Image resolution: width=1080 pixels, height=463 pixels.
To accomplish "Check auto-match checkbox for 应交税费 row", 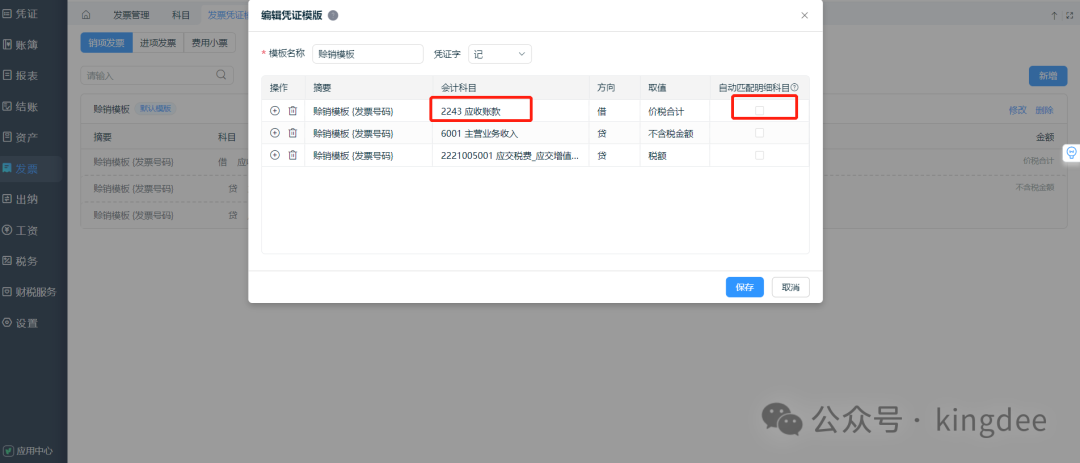I will point(759,155).
